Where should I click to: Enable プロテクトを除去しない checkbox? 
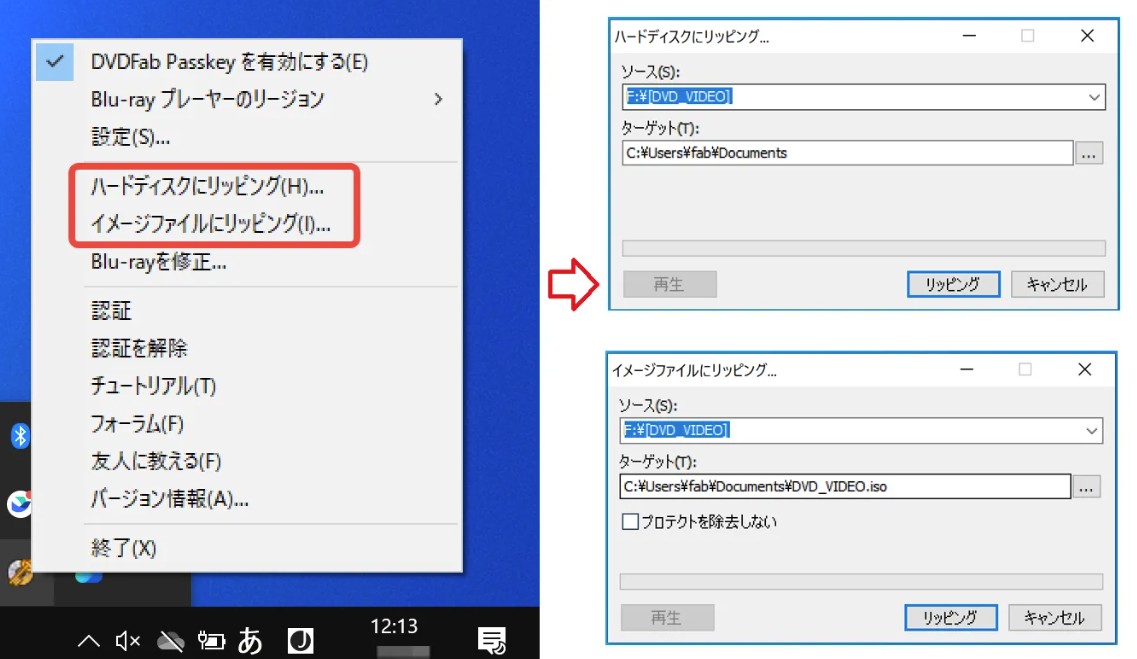(630, 522)
